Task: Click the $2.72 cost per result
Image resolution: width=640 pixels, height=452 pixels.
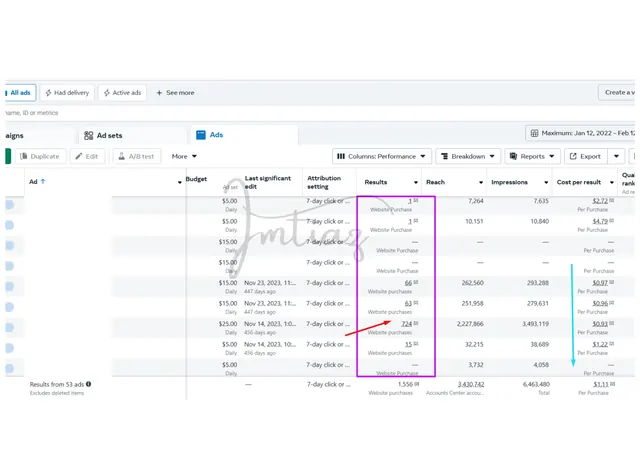Action: pyautogui.click(x=600, y=201)
